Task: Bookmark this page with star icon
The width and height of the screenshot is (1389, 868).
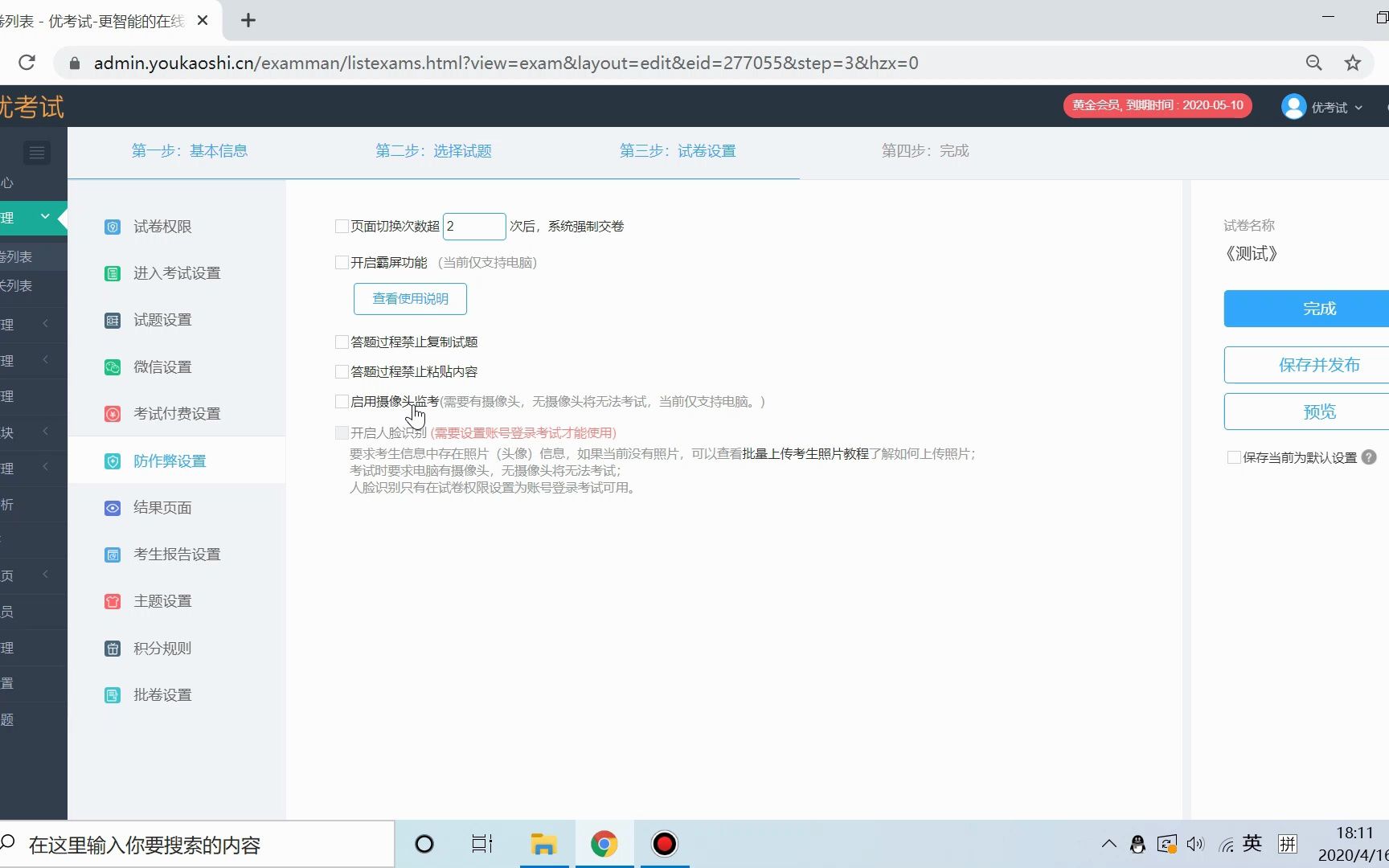Action: pyautogui.click(x=1353, y=63)
